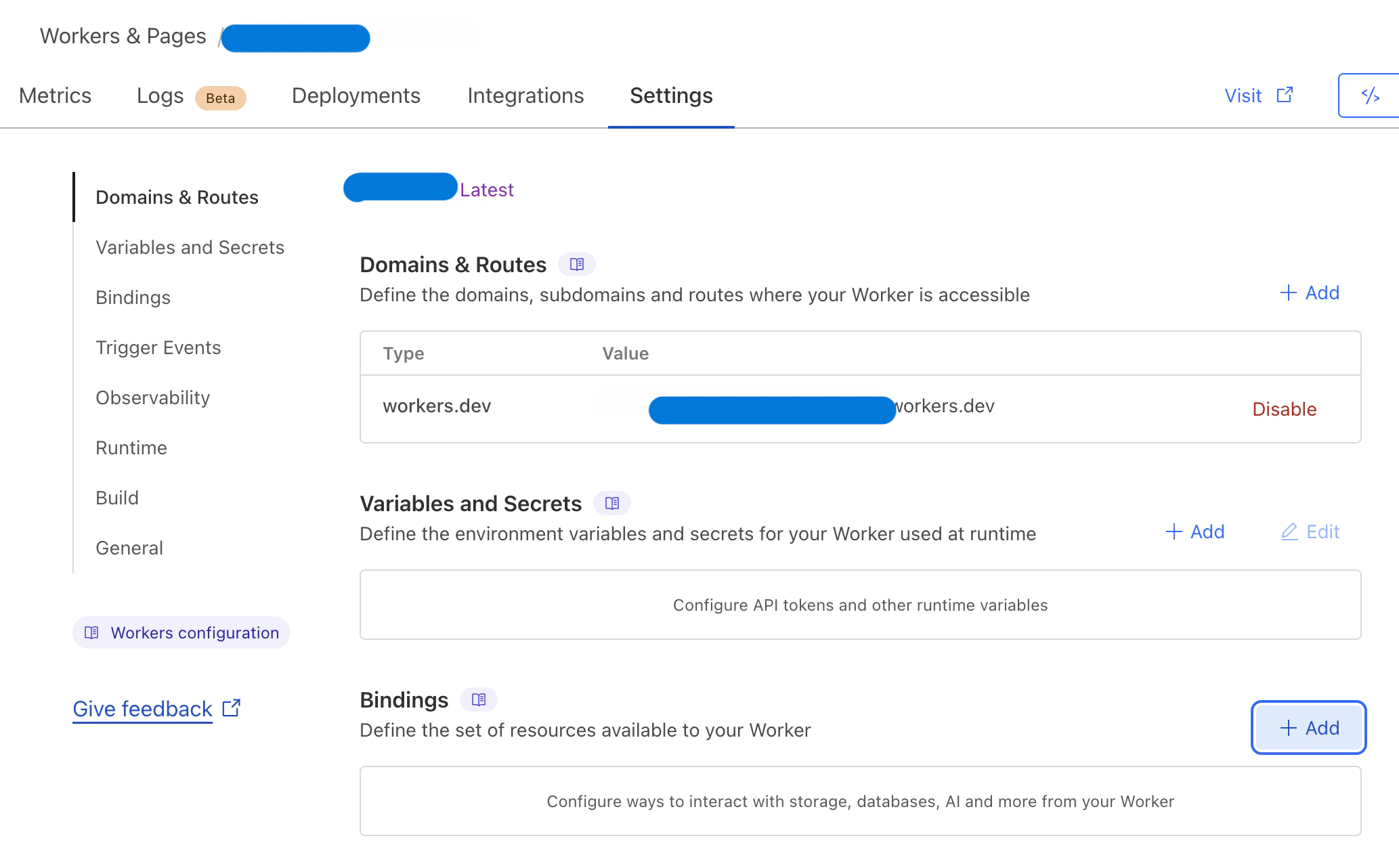1399x868 pixels.
Task: Go to Workers & Pages breadcrumb
Action: (x=123, y=36)
